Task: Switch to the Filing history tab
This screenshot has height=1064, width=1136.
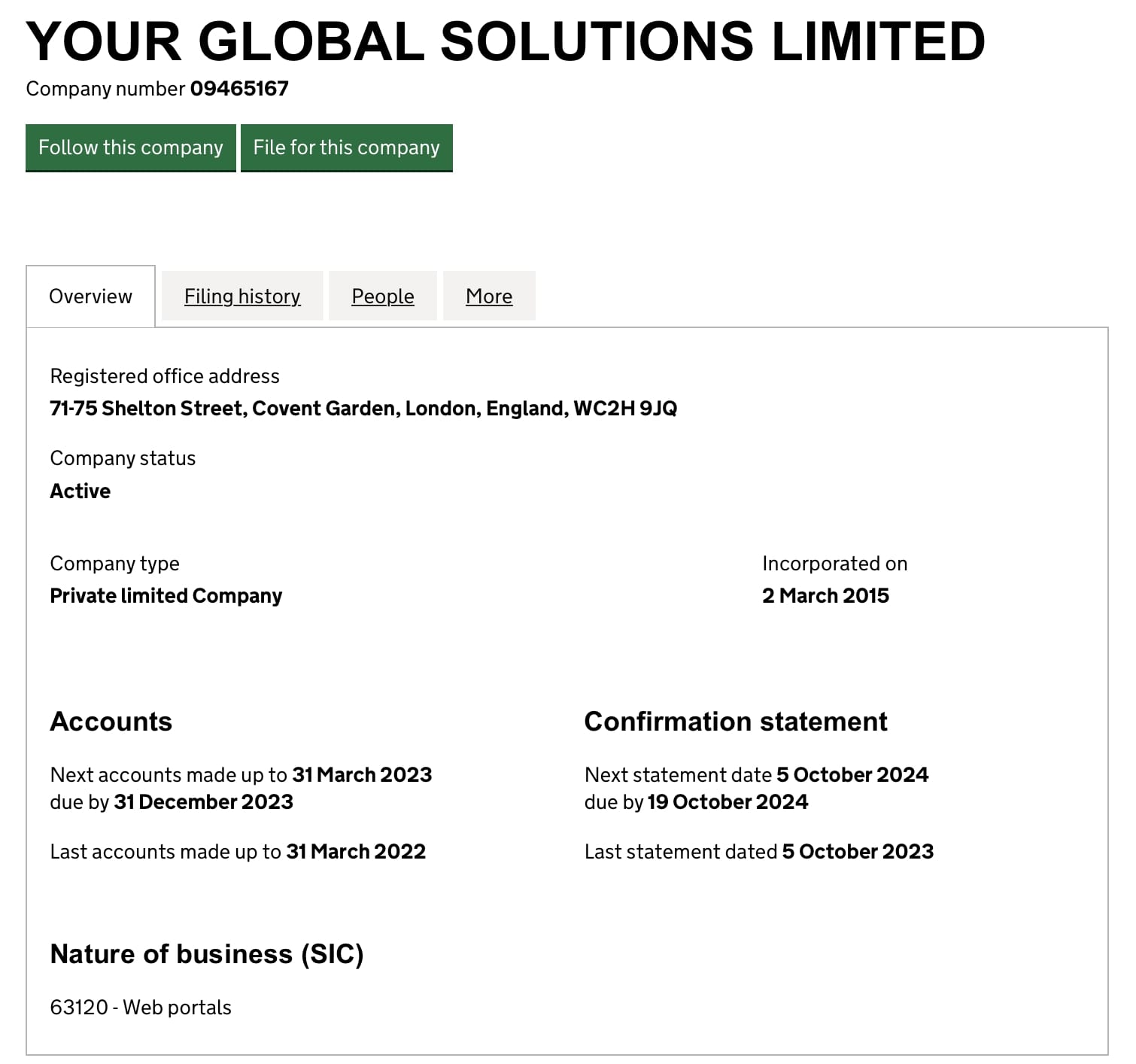Action: [x=242, y=296]
